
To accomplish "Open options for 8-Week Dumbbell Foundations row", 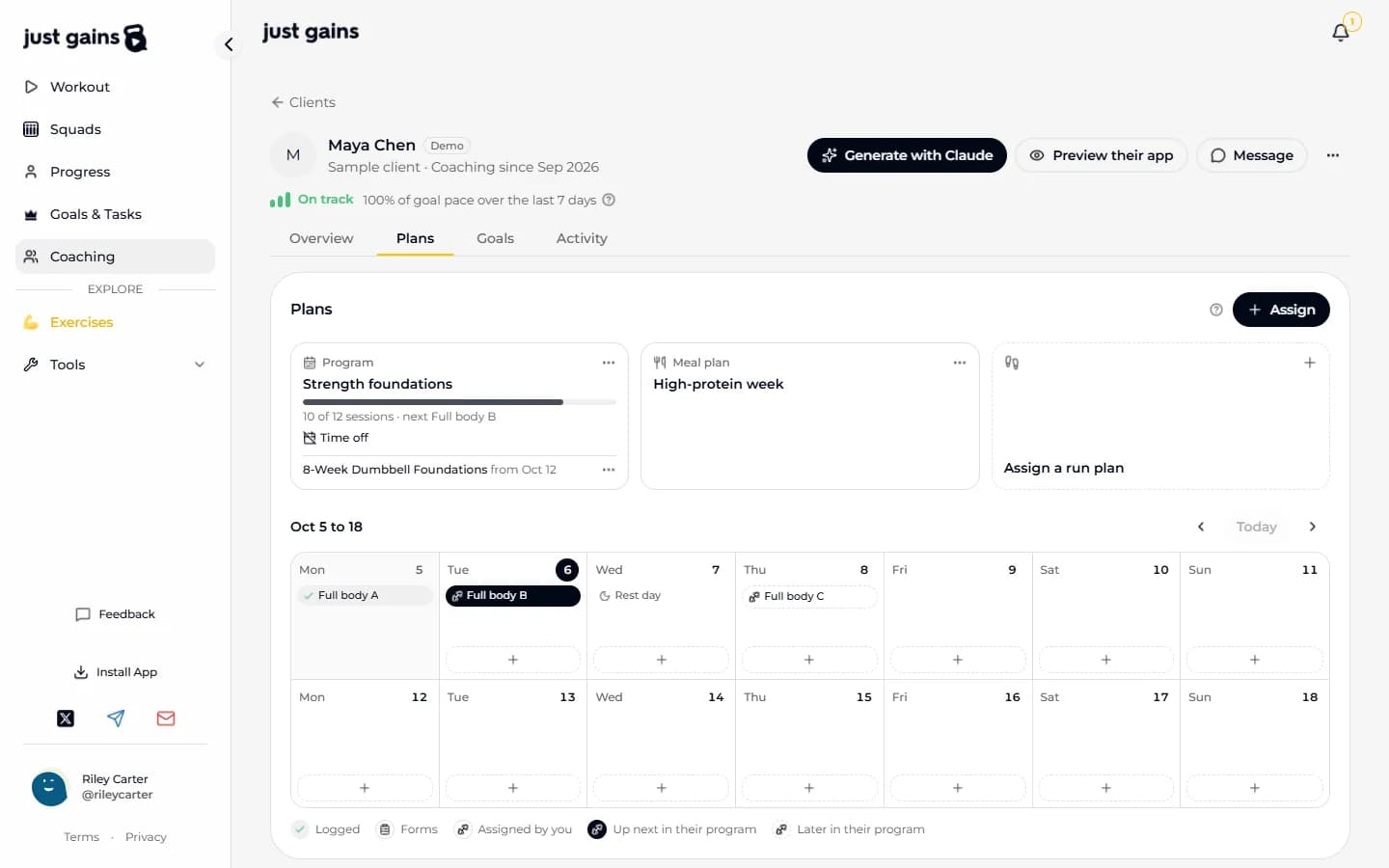I will click(609, 470).
